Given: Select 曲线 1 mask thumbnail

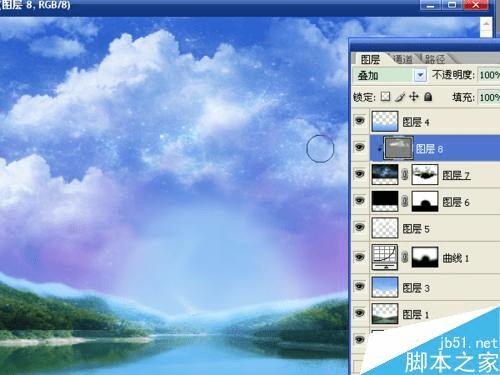Looking at the screenshot, I should (425, 257).
